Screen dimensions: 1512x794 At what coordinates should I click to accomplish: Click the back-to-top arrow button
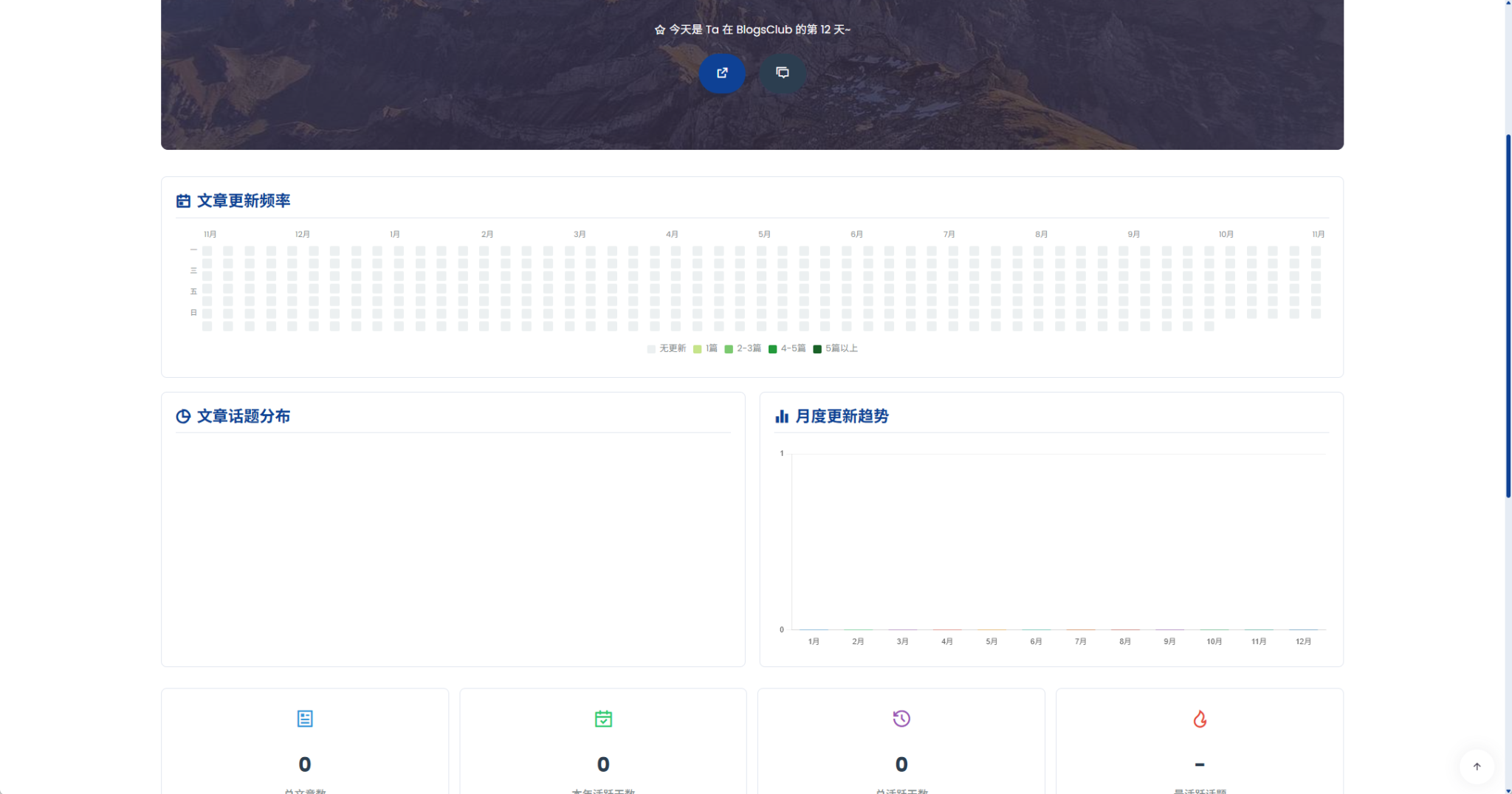(1477, 766)
